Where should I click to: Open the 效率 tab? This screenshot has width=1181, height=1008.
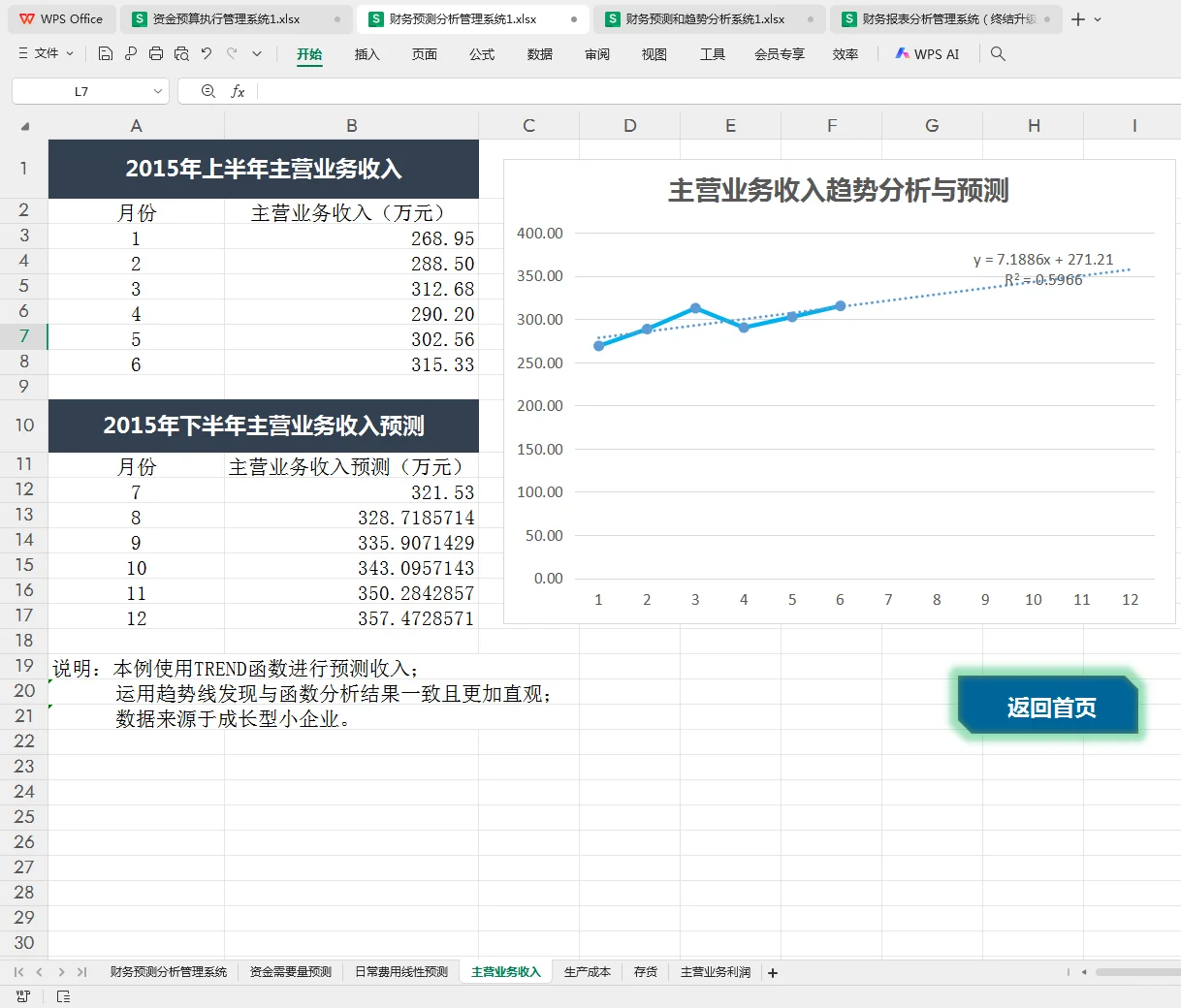[x=846, y=54]
